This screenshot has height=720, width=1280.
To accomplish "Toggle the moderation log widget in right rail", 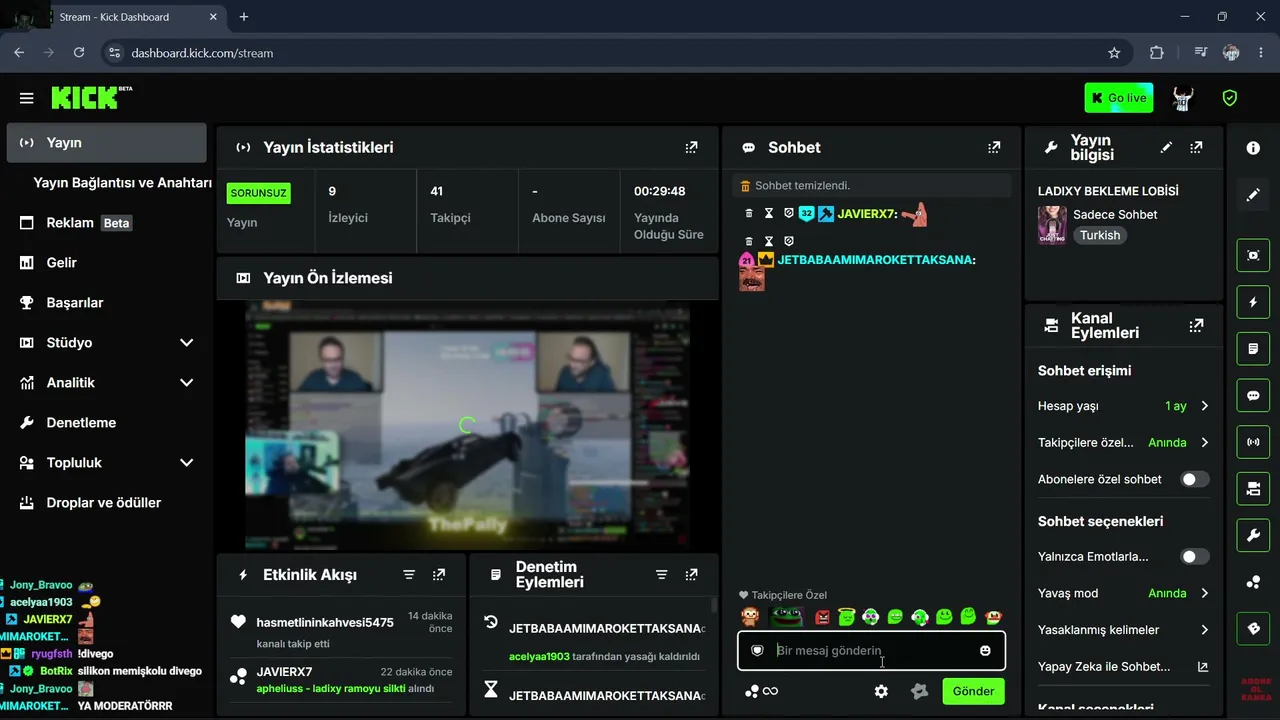I will [1253, 349].
